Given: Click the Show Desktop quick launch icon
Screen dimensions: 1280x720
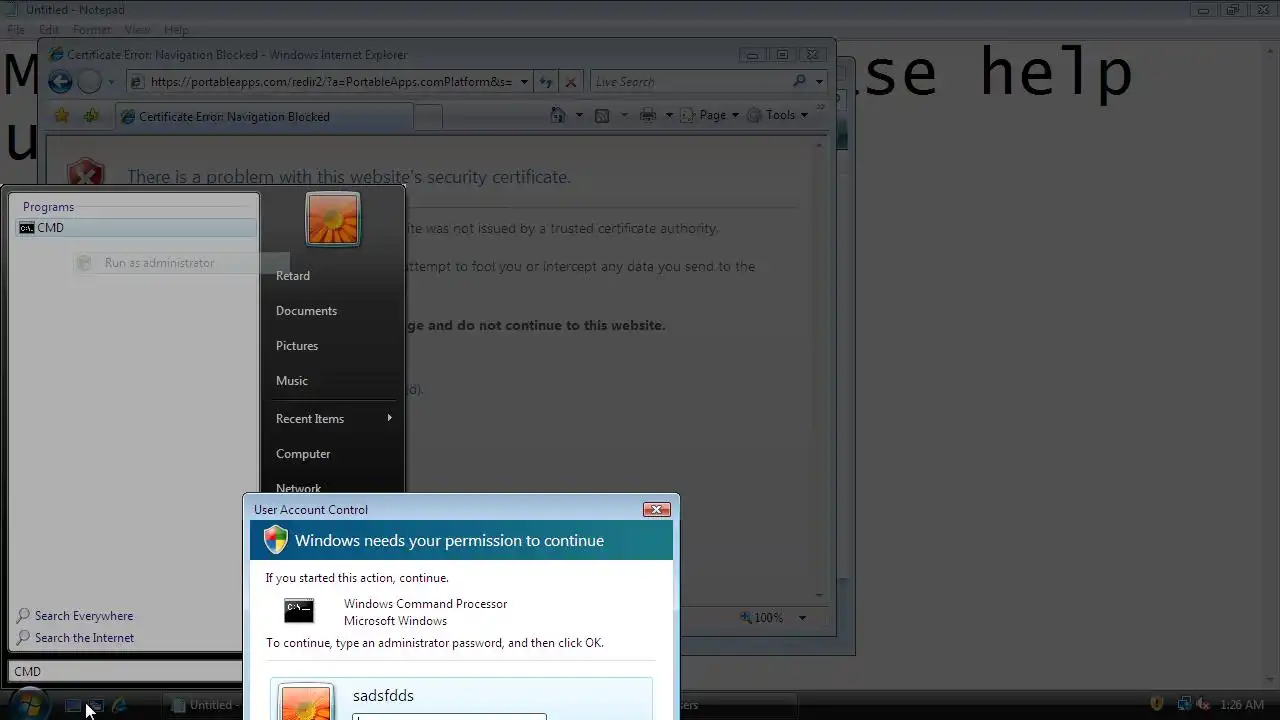Looking at the screenshot, I should [73, 705].
